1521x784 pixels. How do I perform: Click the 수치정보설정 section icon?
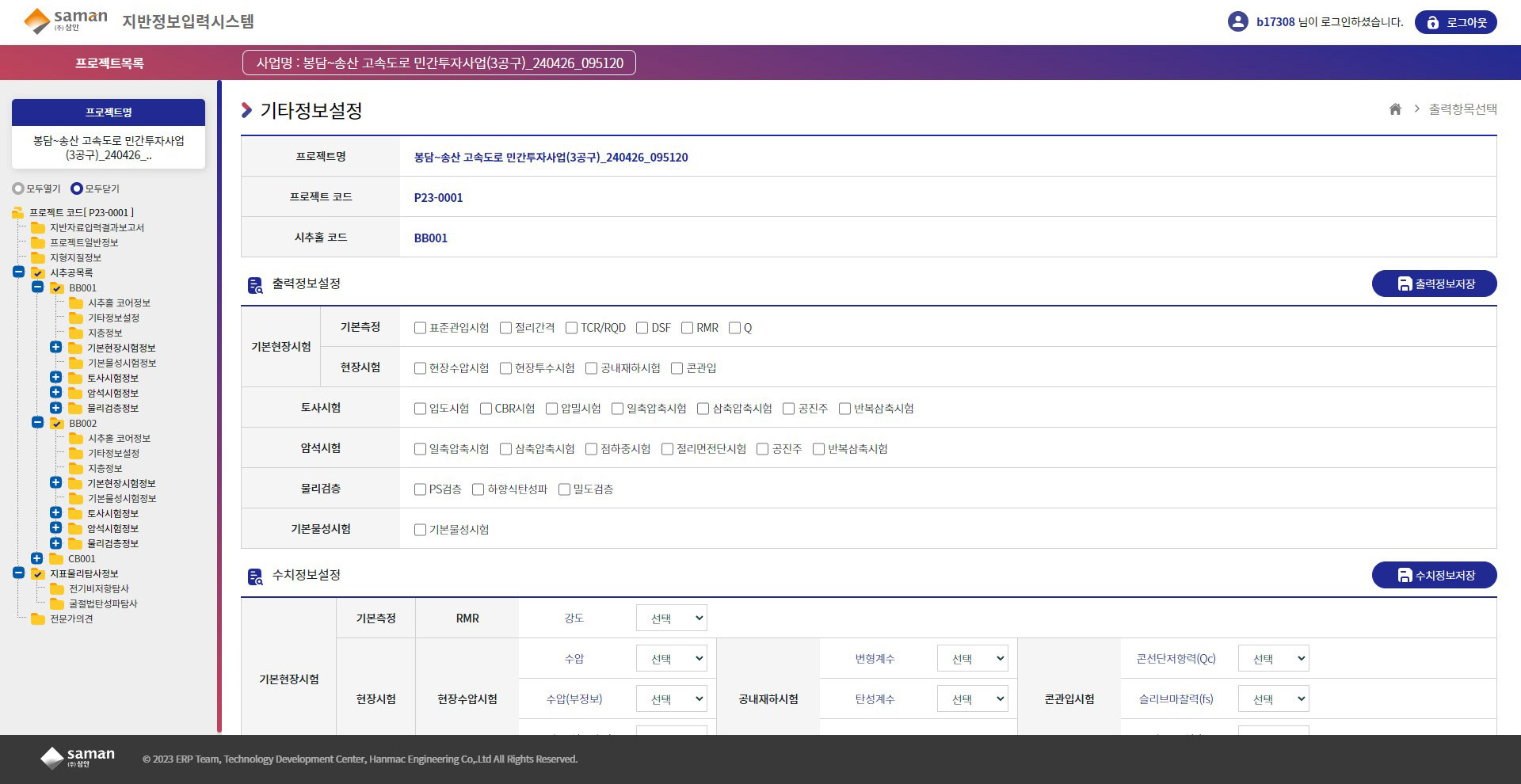point(255,577)
